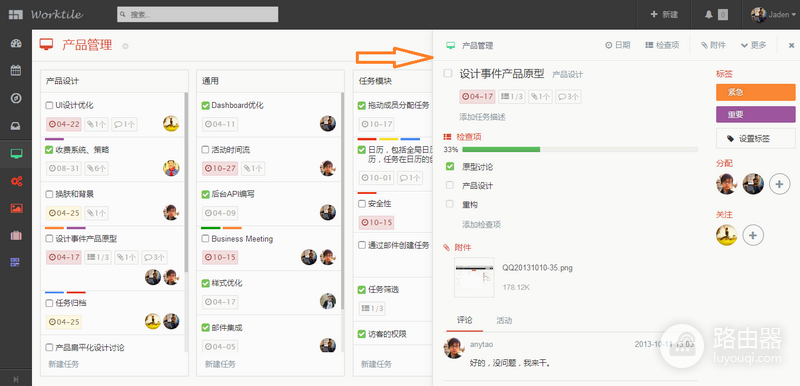Open the inbox tray icon in sidebar

click(16, 126)
